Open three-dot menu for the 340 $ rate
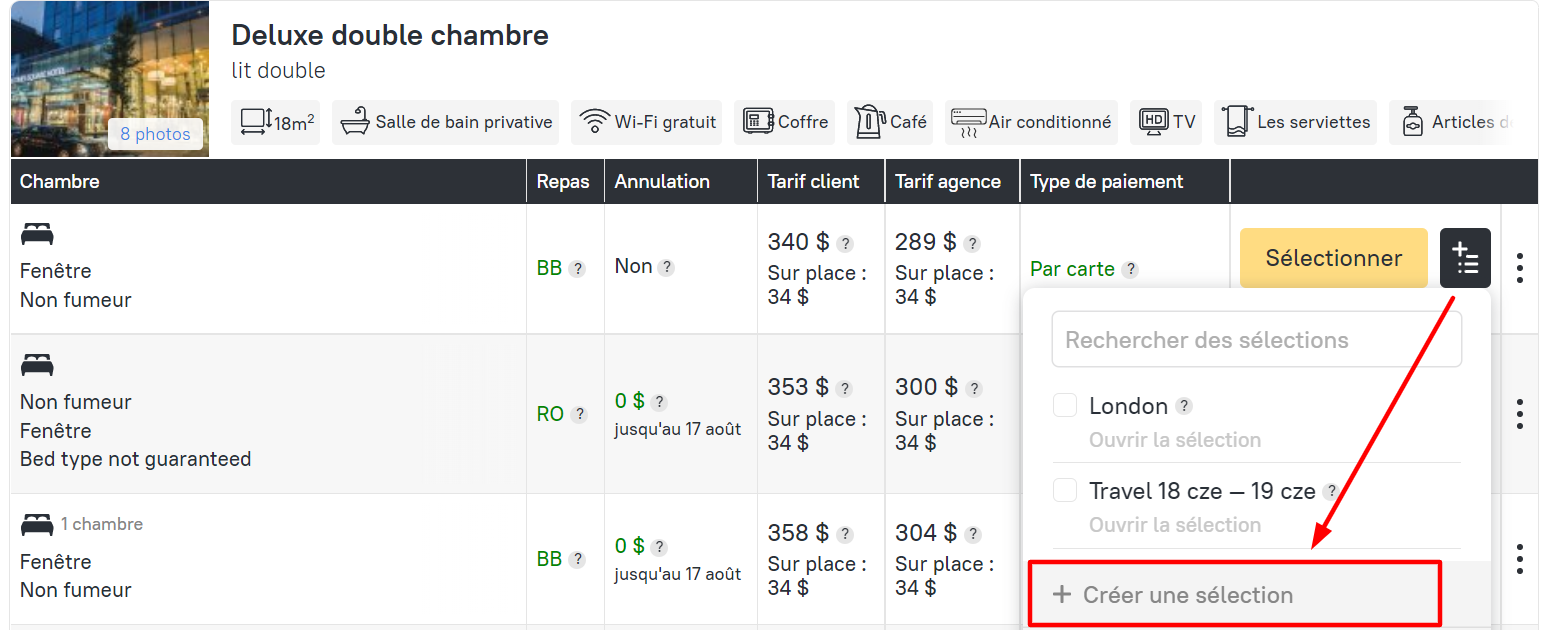 (x=1520, y=268)
